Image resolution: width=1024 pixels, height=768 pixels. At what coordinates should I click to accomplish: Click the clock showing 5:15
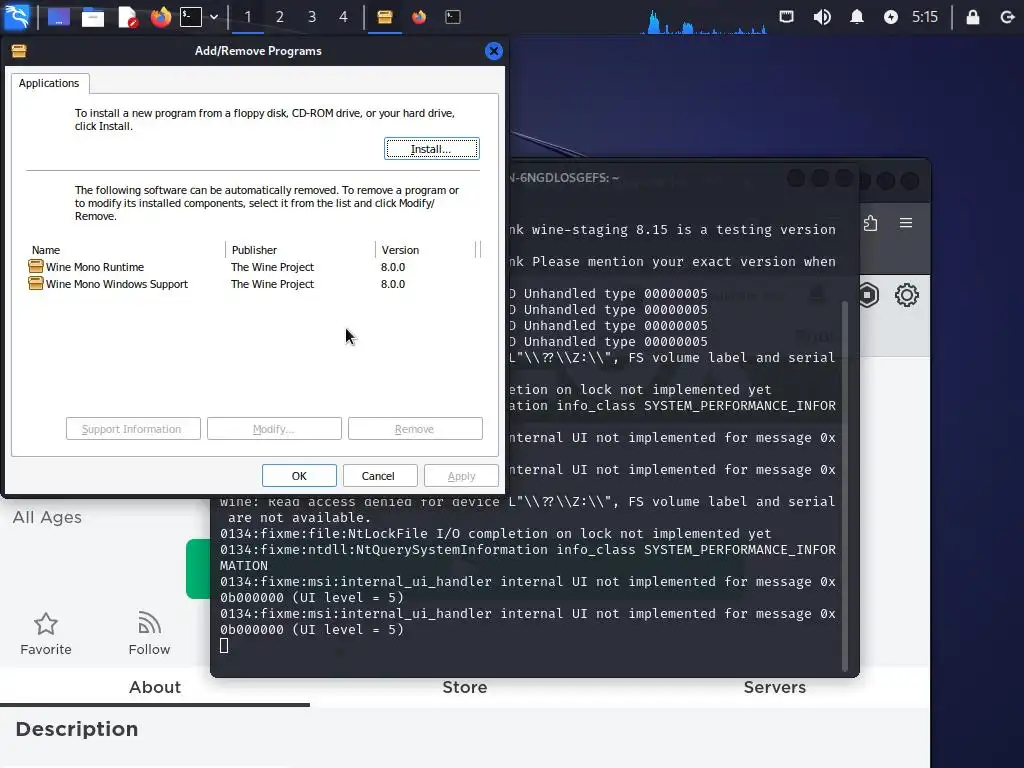pos(925,17)
